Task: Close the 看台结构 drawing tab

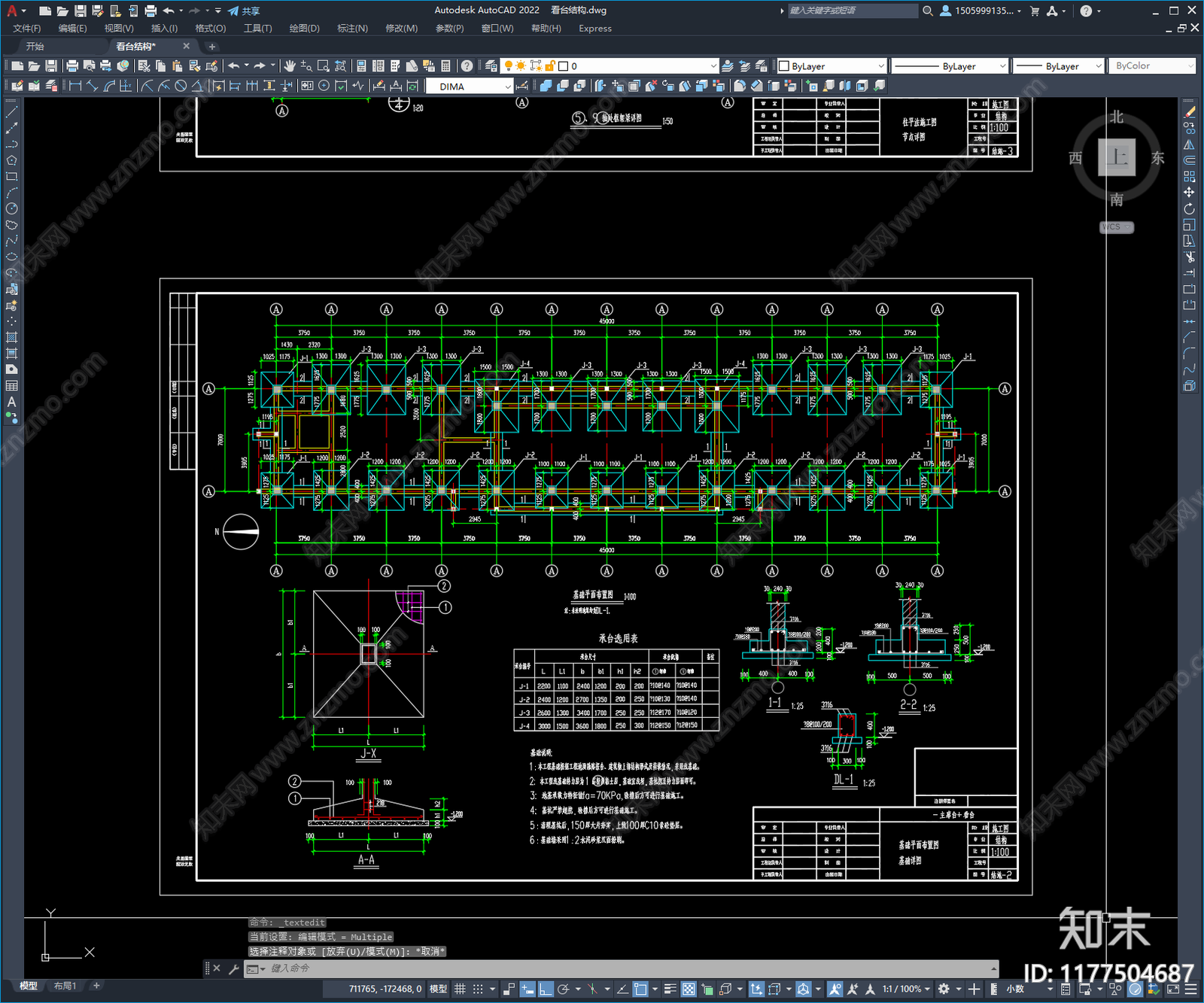Action: pyautogui.click(x=187, y=47)
